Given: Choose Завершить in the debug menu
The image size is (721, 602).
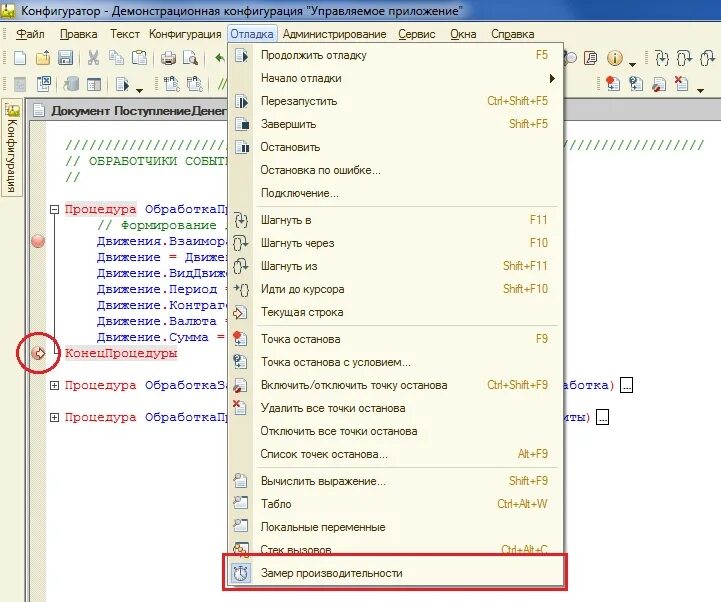Looking at the screenshot, I should pyautogui.click(x=395, y=124).
